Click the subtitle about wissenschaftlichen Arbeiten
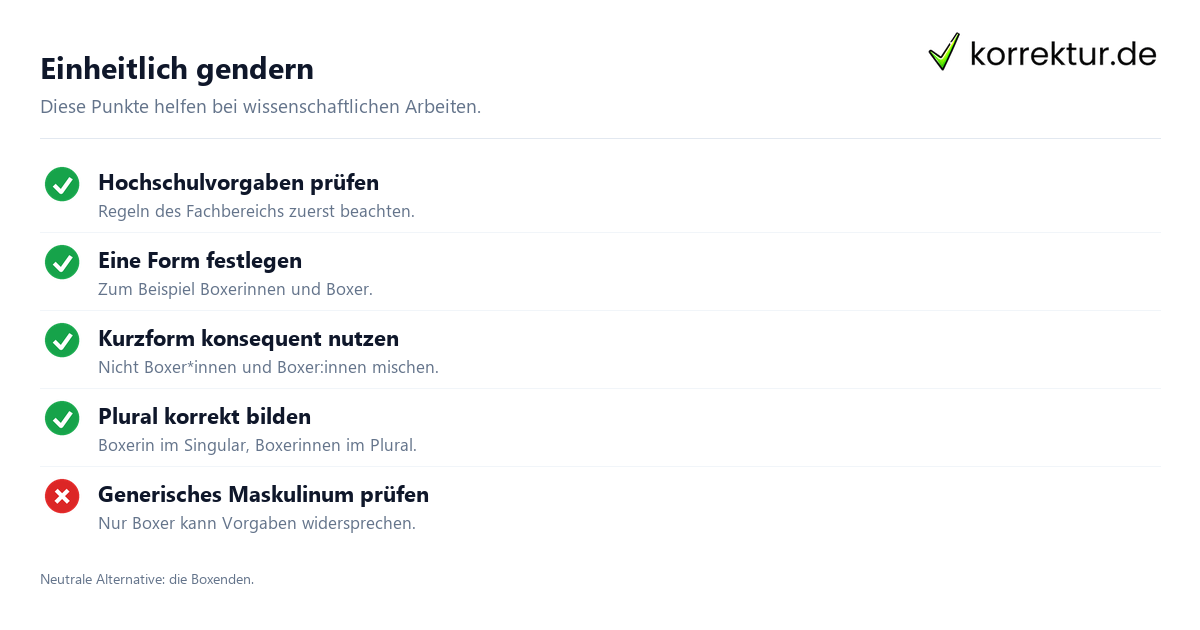 pos(260,107)
